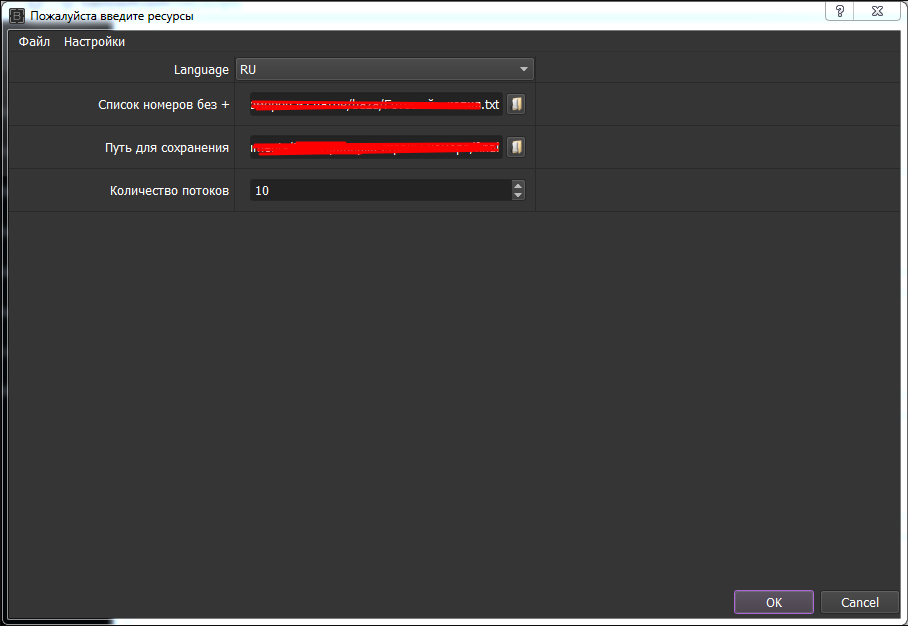Click the Language label
The width and height of the screenshot is (908, 626).
point(201,69)
